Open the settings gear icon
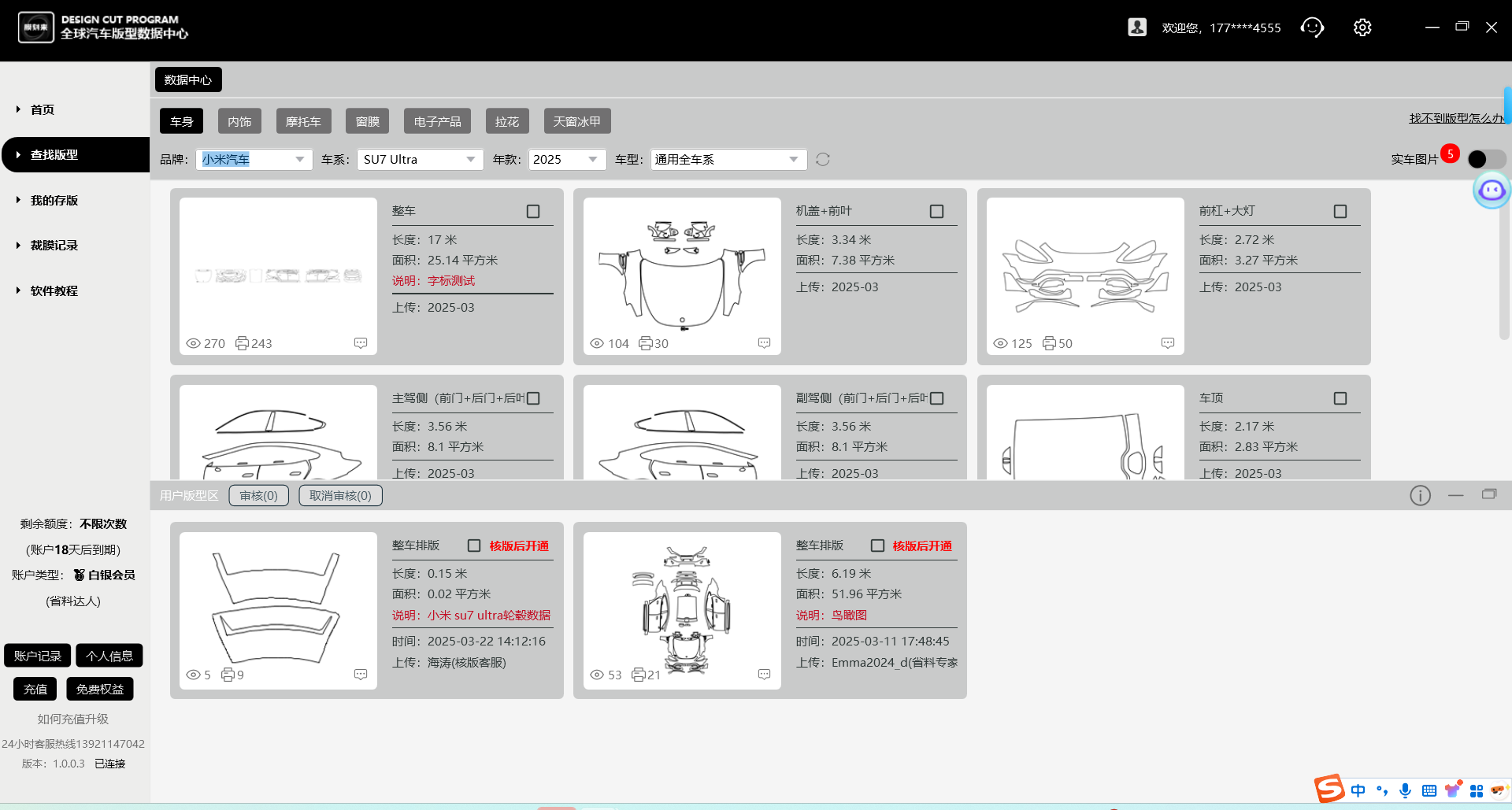Screen dimensions: 1512x810 [x=1362, y=27]
